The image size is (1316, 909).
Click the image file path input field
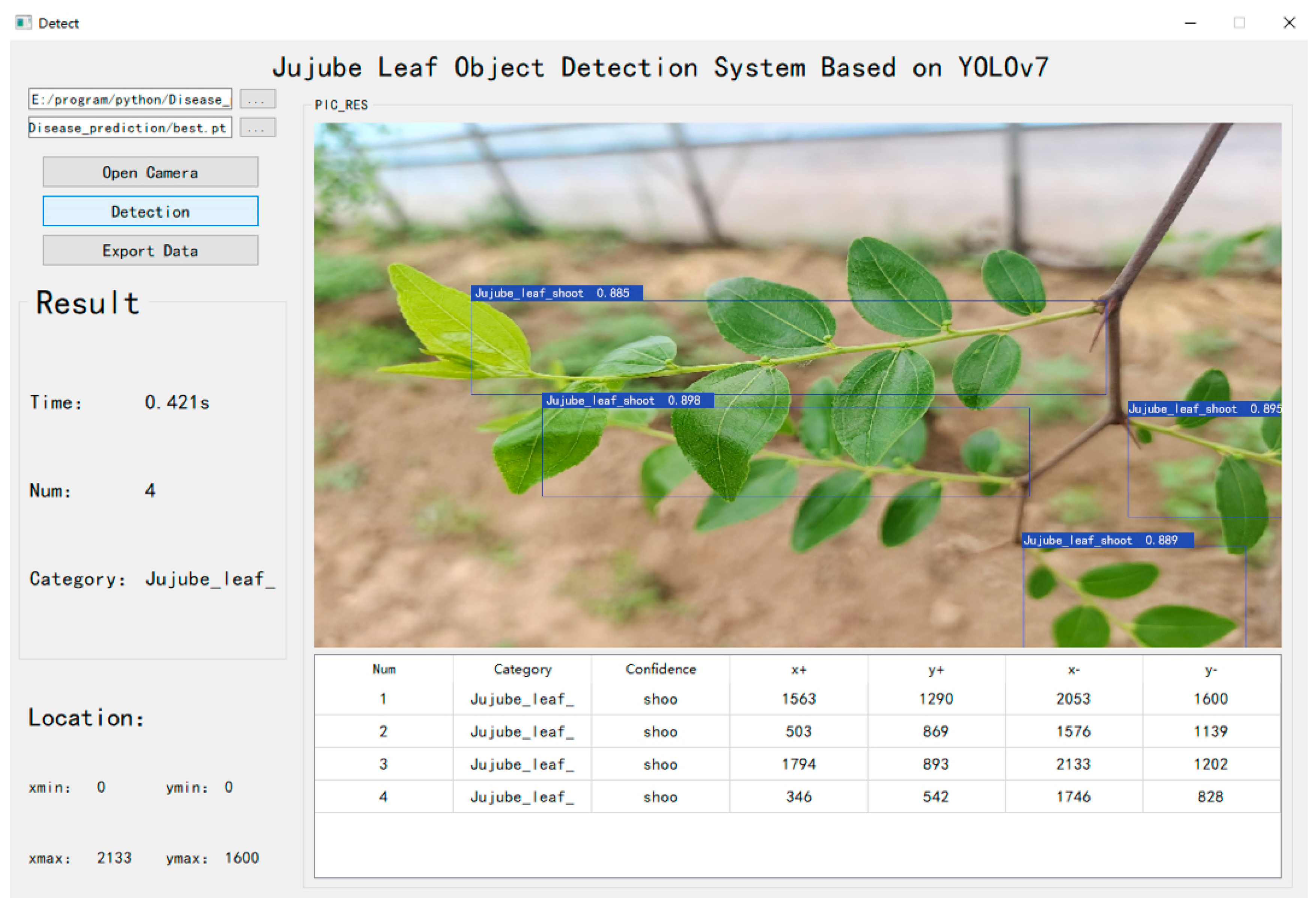pos(130,99)
